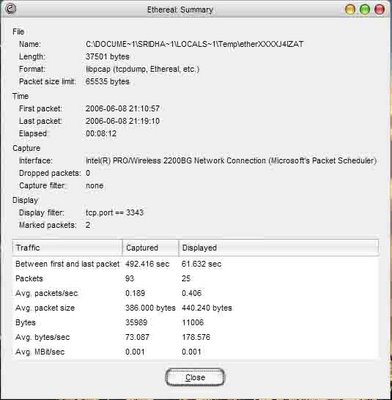
Task: Click the green maximize window button
Action: click(365, 9)
